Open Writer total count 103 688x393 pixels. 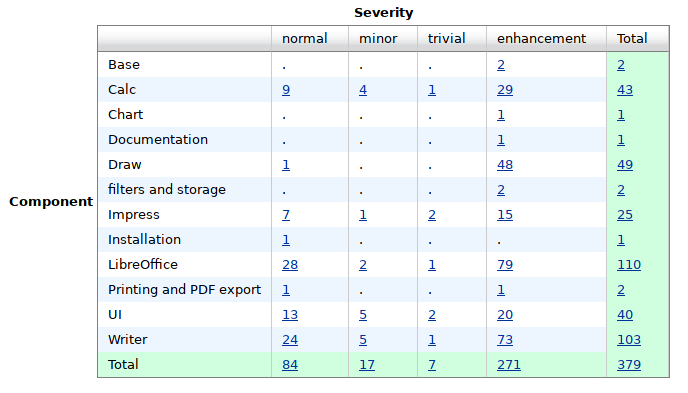pyautogui.click(x=629, y=340)
